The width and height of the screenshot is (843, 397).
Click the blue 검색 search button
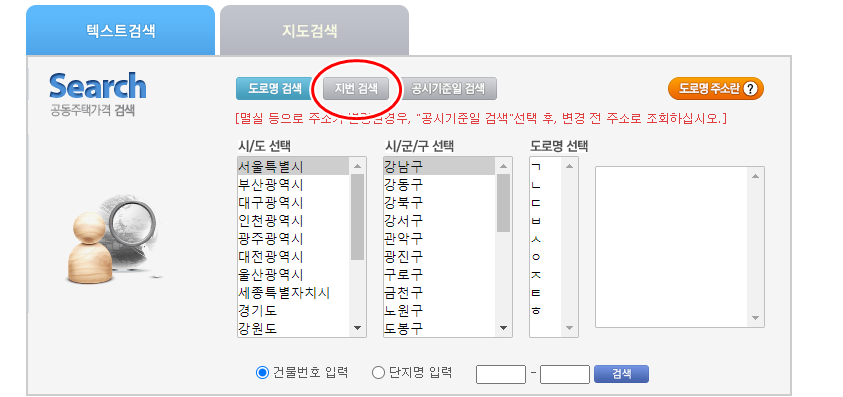[x=621, y=374]
